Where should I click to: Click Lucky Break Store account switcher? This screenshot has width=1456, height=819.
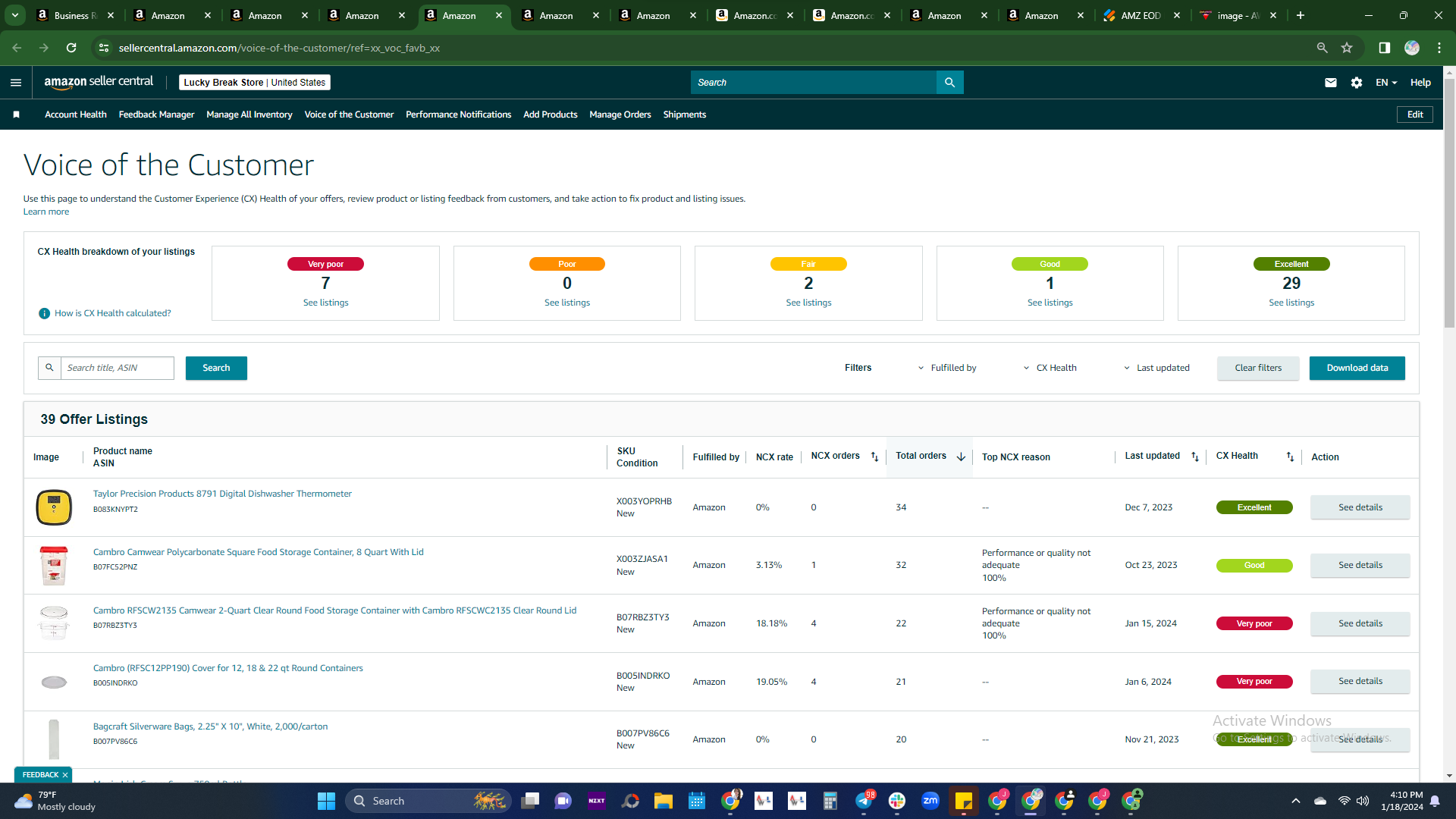pos(255,83)
